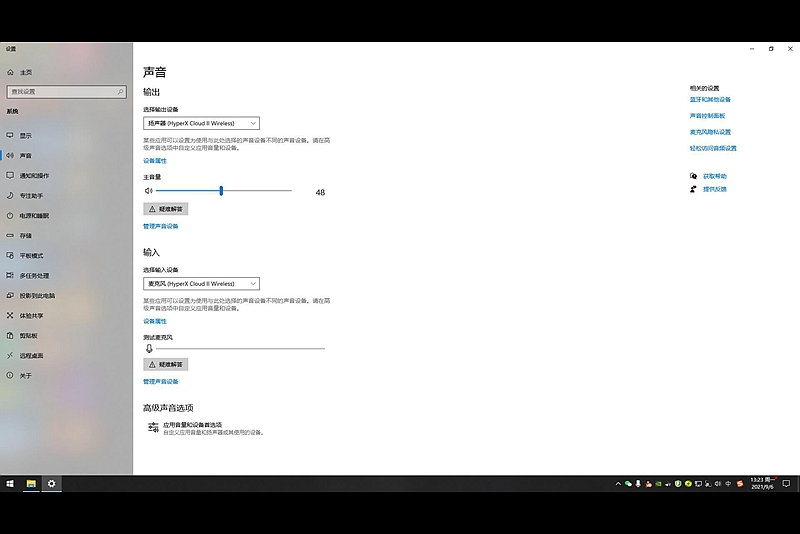Screen dimensions: 800x534
Task: Open NVIDIA icon in system tray
Action: 658,484
